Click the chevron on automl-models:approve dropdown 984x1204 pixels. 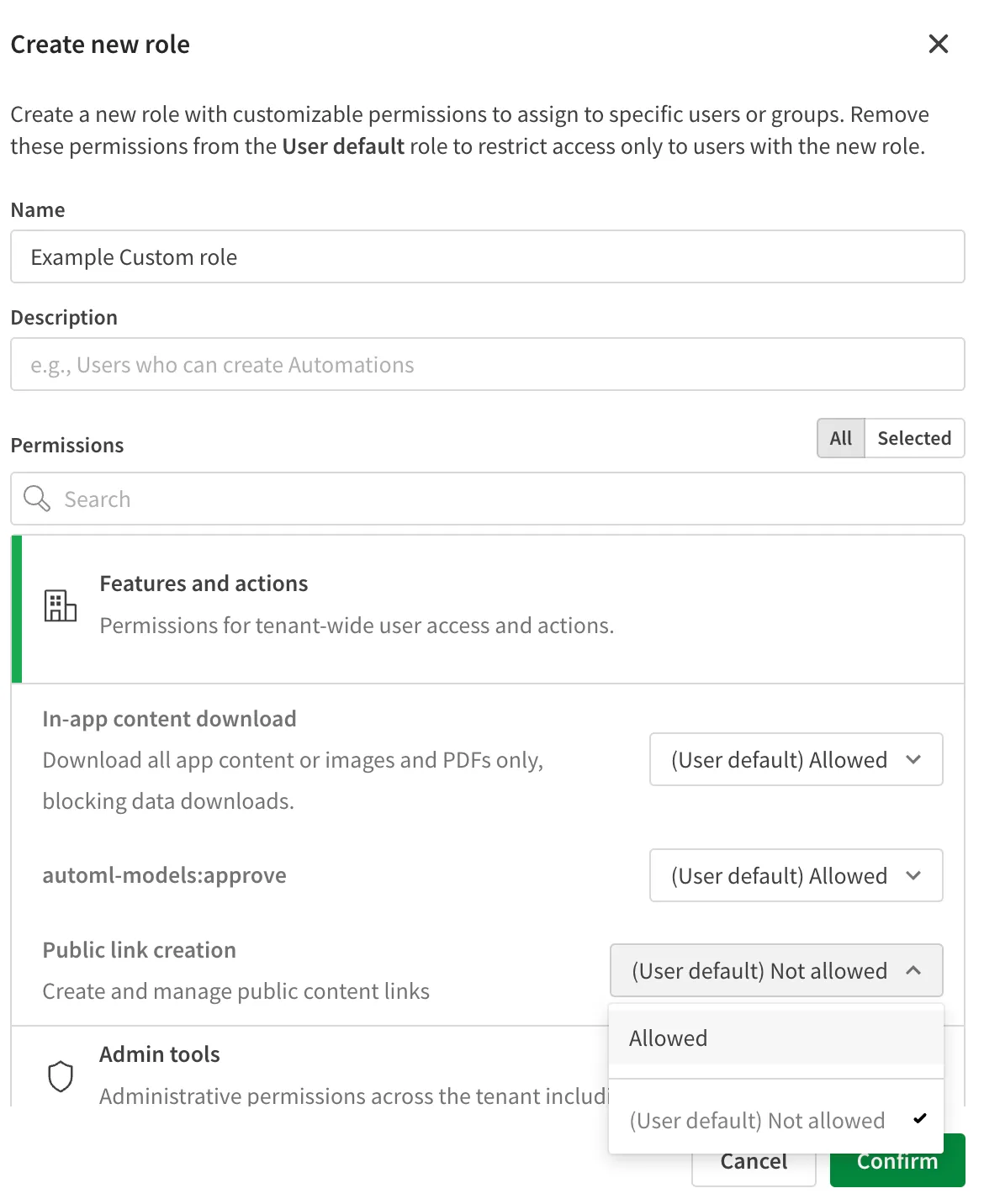tap(913, 876)
